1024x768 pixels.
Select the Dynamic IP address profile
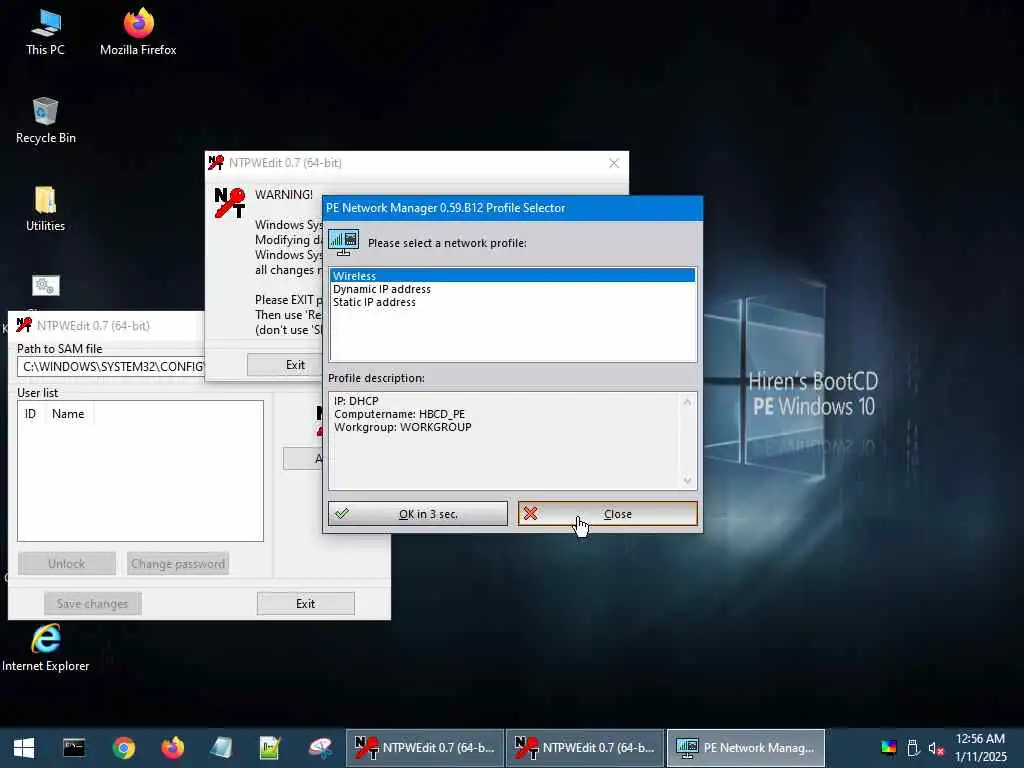(x=513, y=289)
